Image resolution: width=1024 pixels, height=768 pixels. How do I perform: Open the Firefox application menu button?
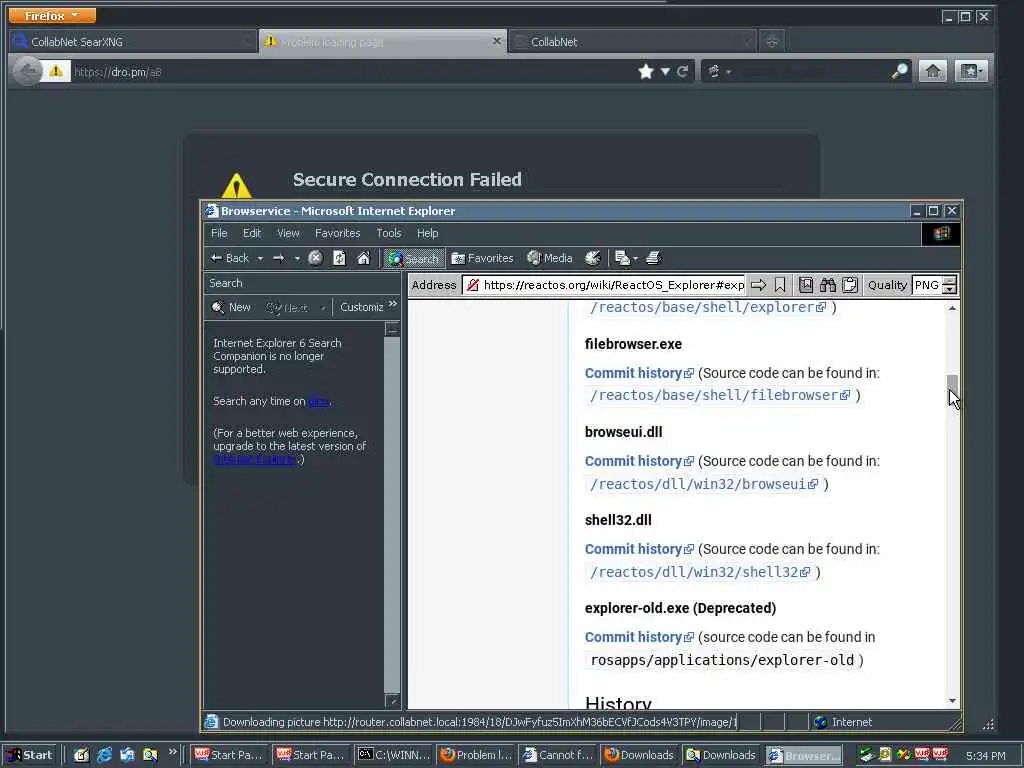[52, 15]
